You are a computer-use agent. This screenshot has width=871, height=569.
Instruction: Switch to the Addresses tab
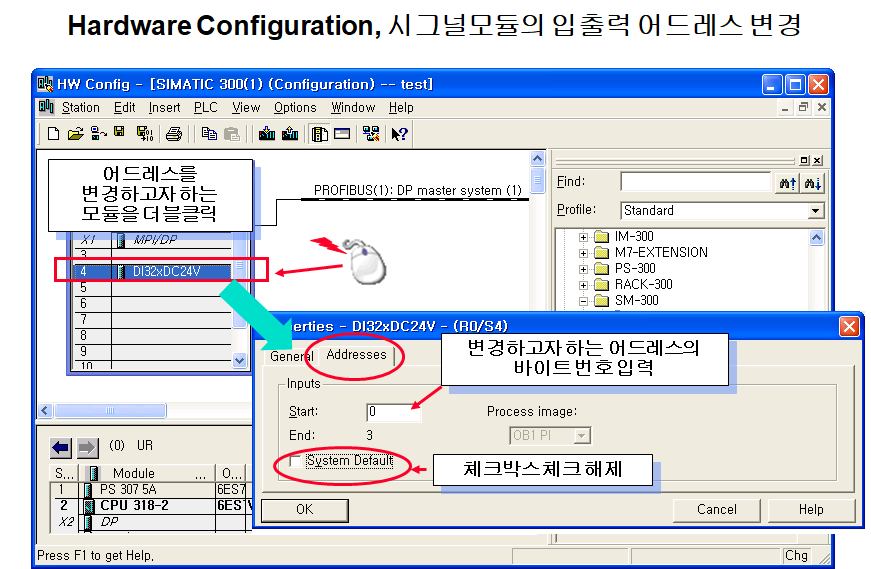(356, 355)
